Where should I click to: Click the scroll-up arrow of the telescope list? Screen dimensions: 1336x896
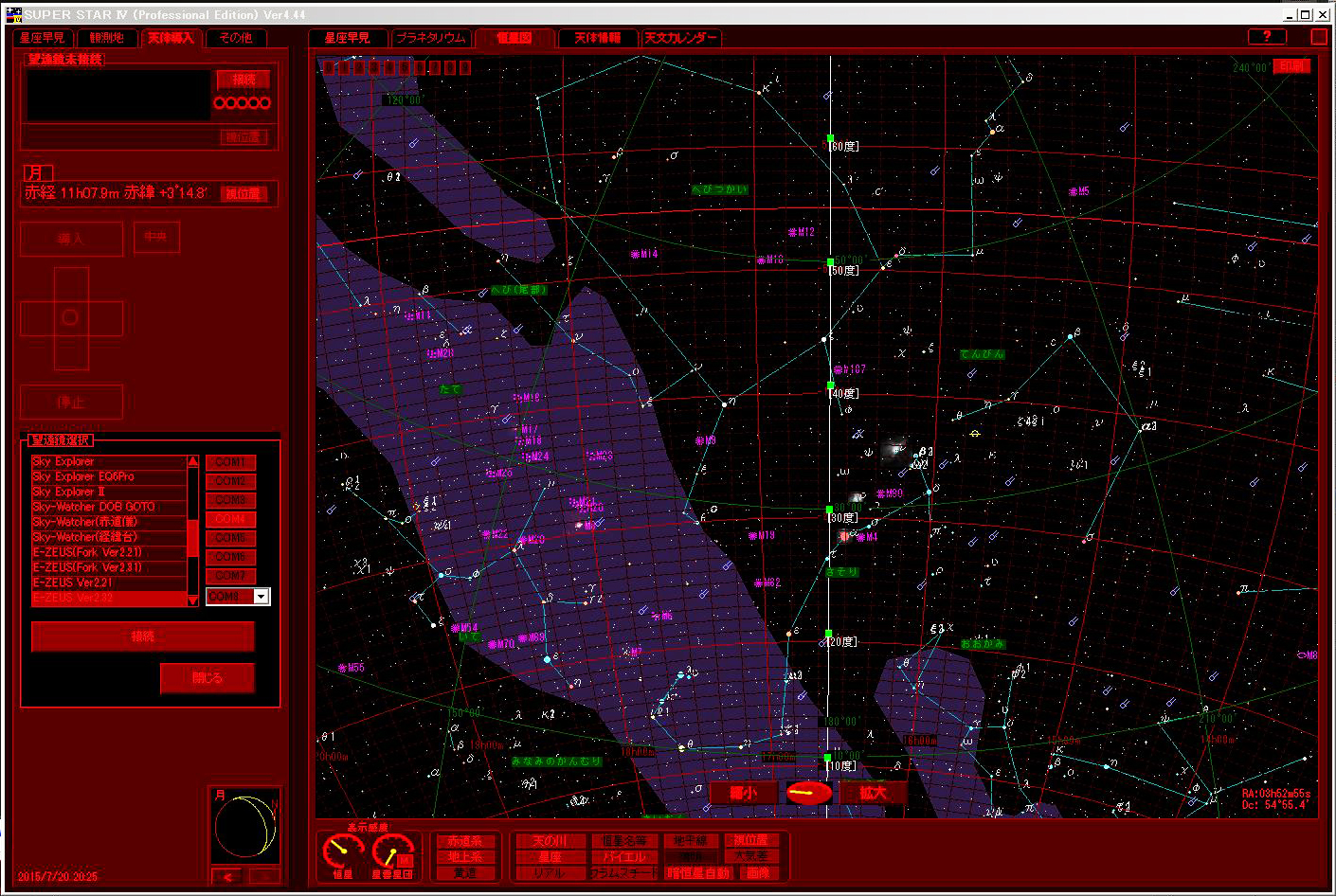(x=193, y=461)
